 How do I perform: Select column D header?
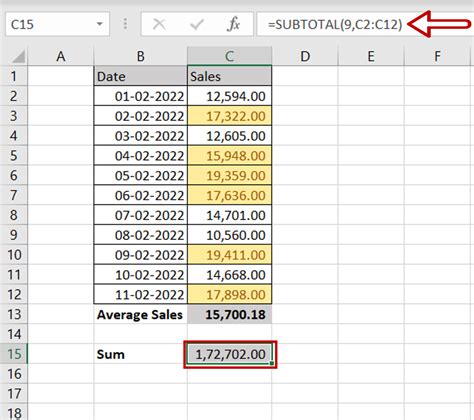pos(305,56)
